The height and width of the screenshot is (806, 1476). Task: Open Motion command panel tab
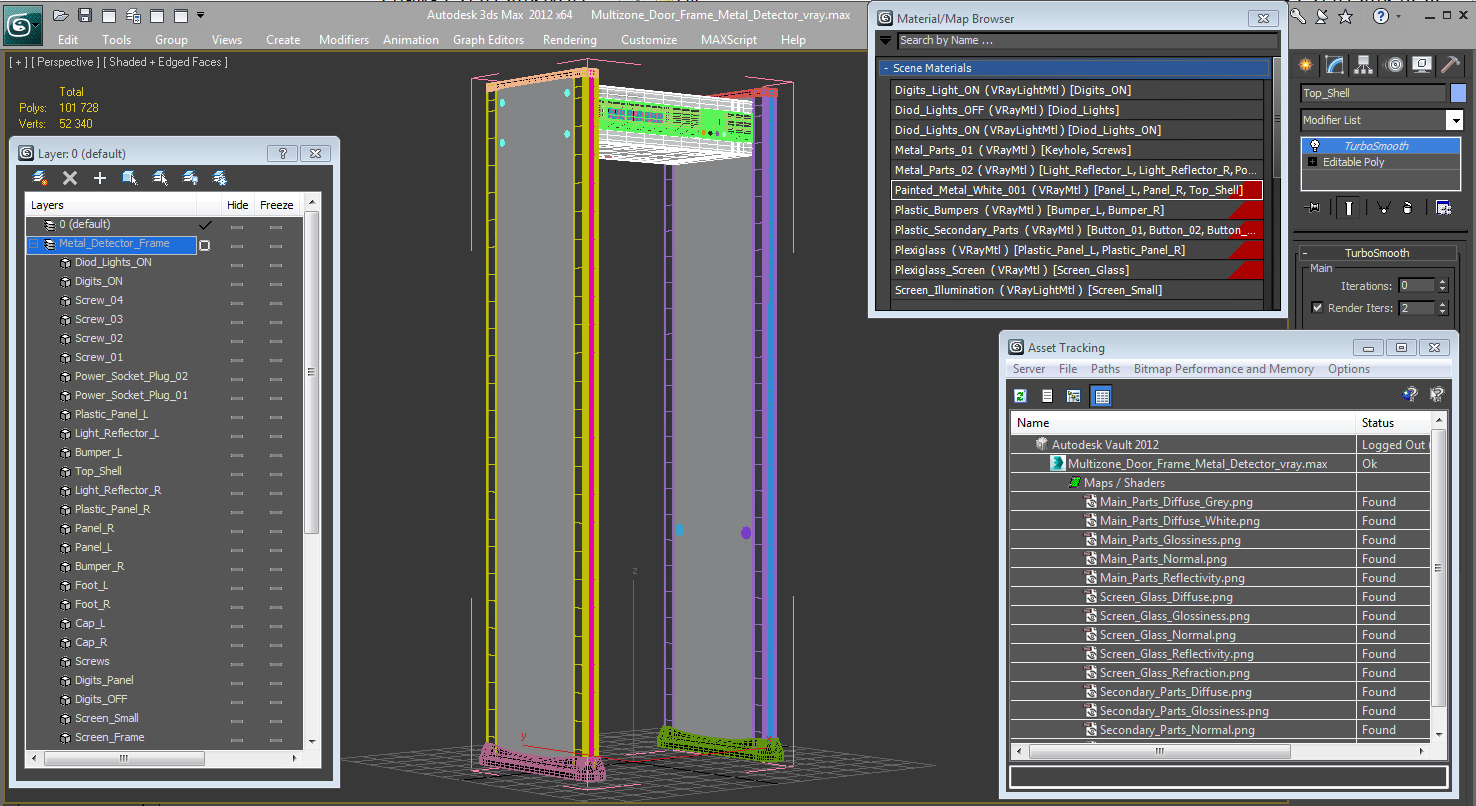(x=1394, y=65)
